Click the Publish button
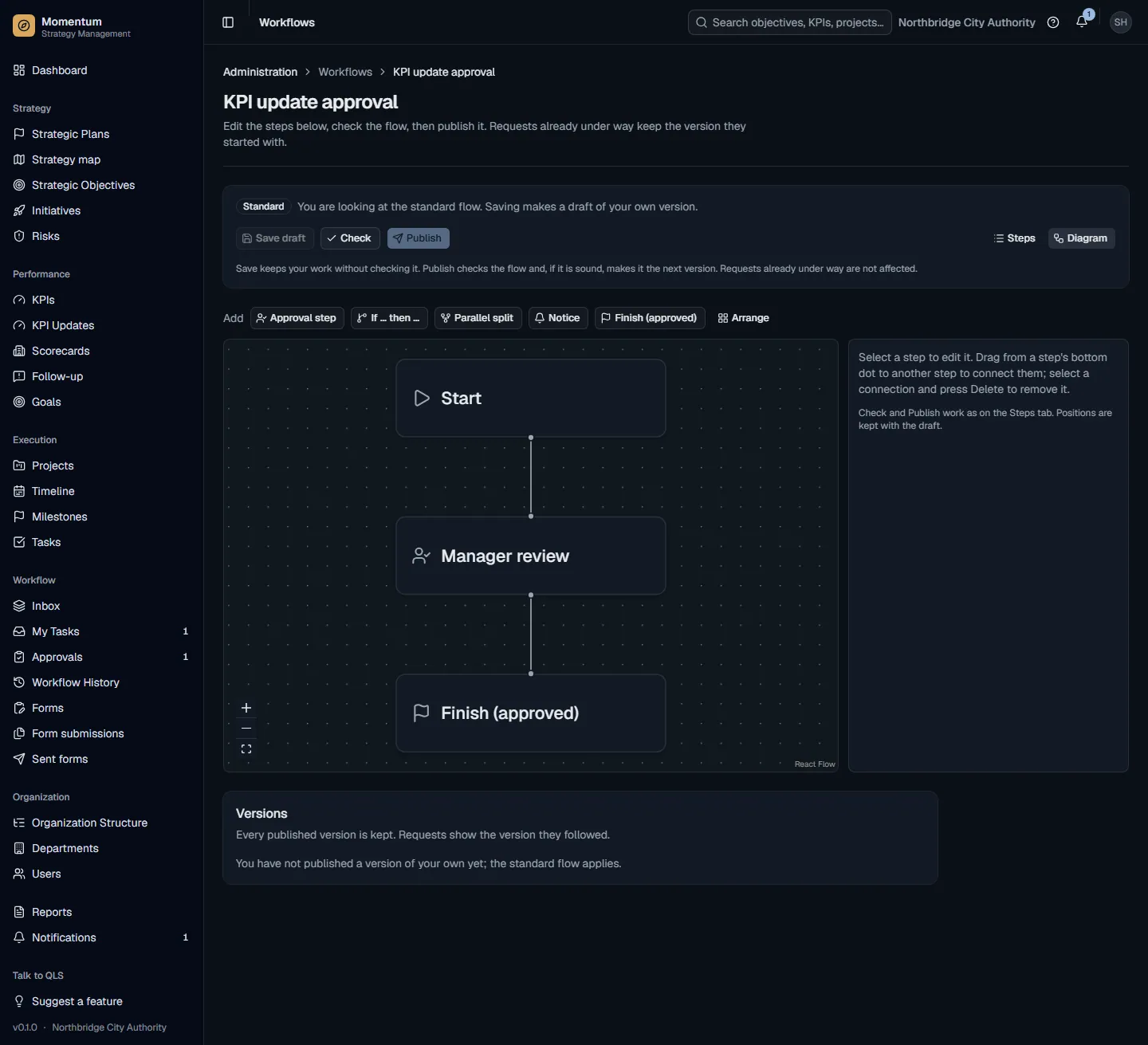This screenshot has height=1045, width=1148. click(418, 238)
